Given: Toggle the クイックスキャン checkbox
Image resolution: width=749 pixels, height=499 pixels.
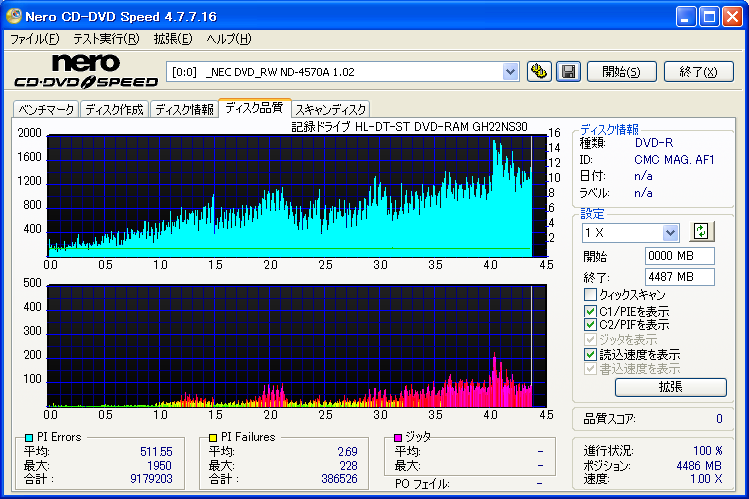Looking at the screenshot, I should [x=590, y=294].
